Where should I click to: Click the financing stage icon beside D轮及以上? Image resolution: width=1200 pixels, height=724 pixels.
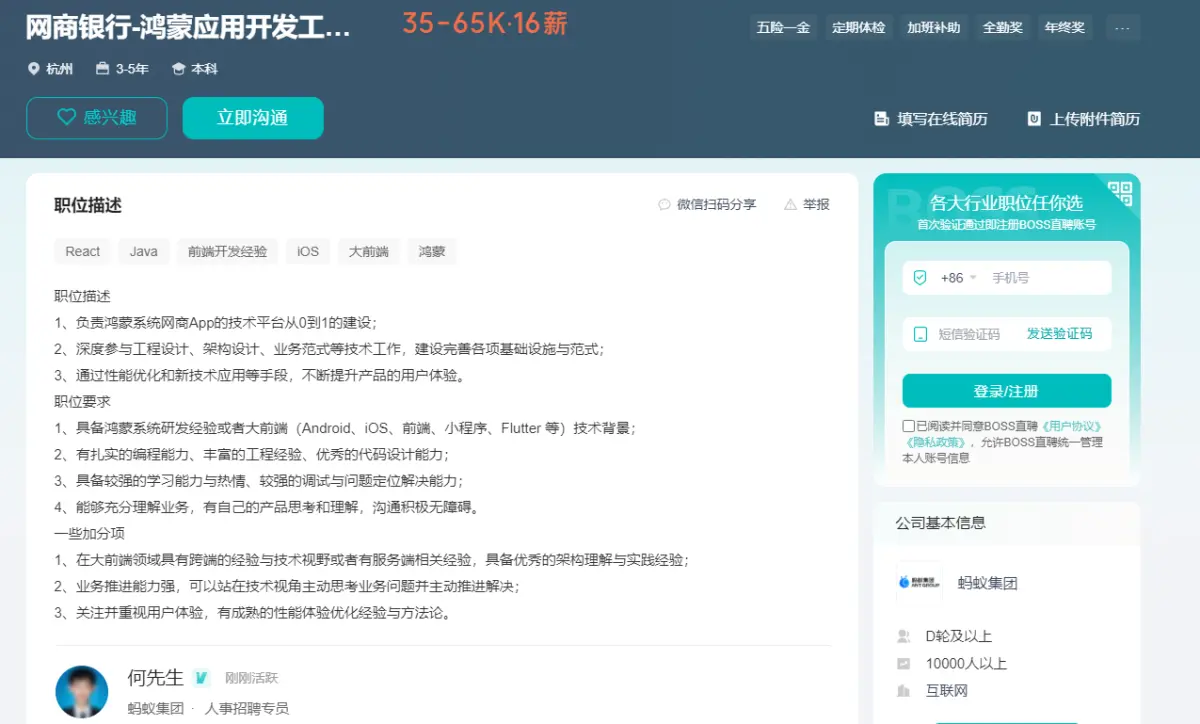click(904, 636)
